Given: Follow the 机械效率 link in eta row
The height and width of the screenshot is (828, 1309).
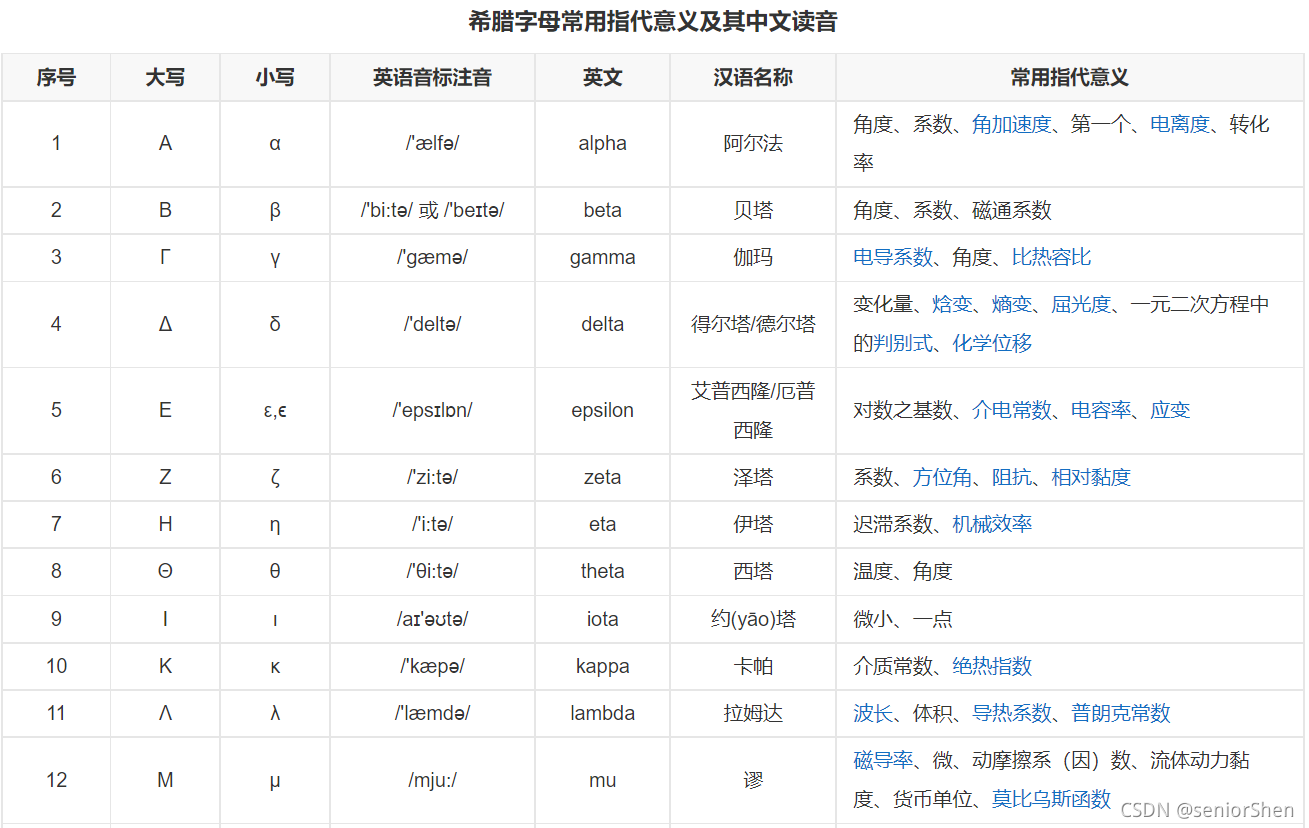Looking at the screenshot, I should coord(992,524).
